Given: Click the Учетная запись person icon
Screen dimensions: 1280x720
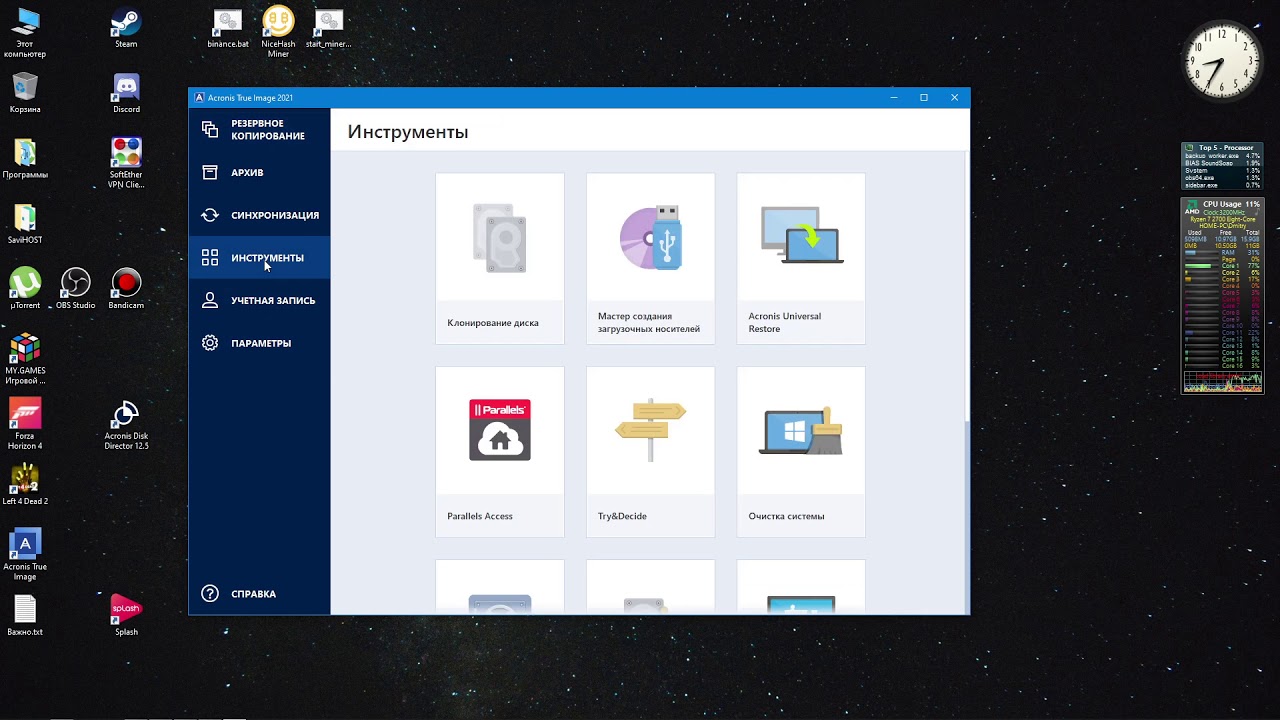Looking at the screenshot, I should (210, 300).
